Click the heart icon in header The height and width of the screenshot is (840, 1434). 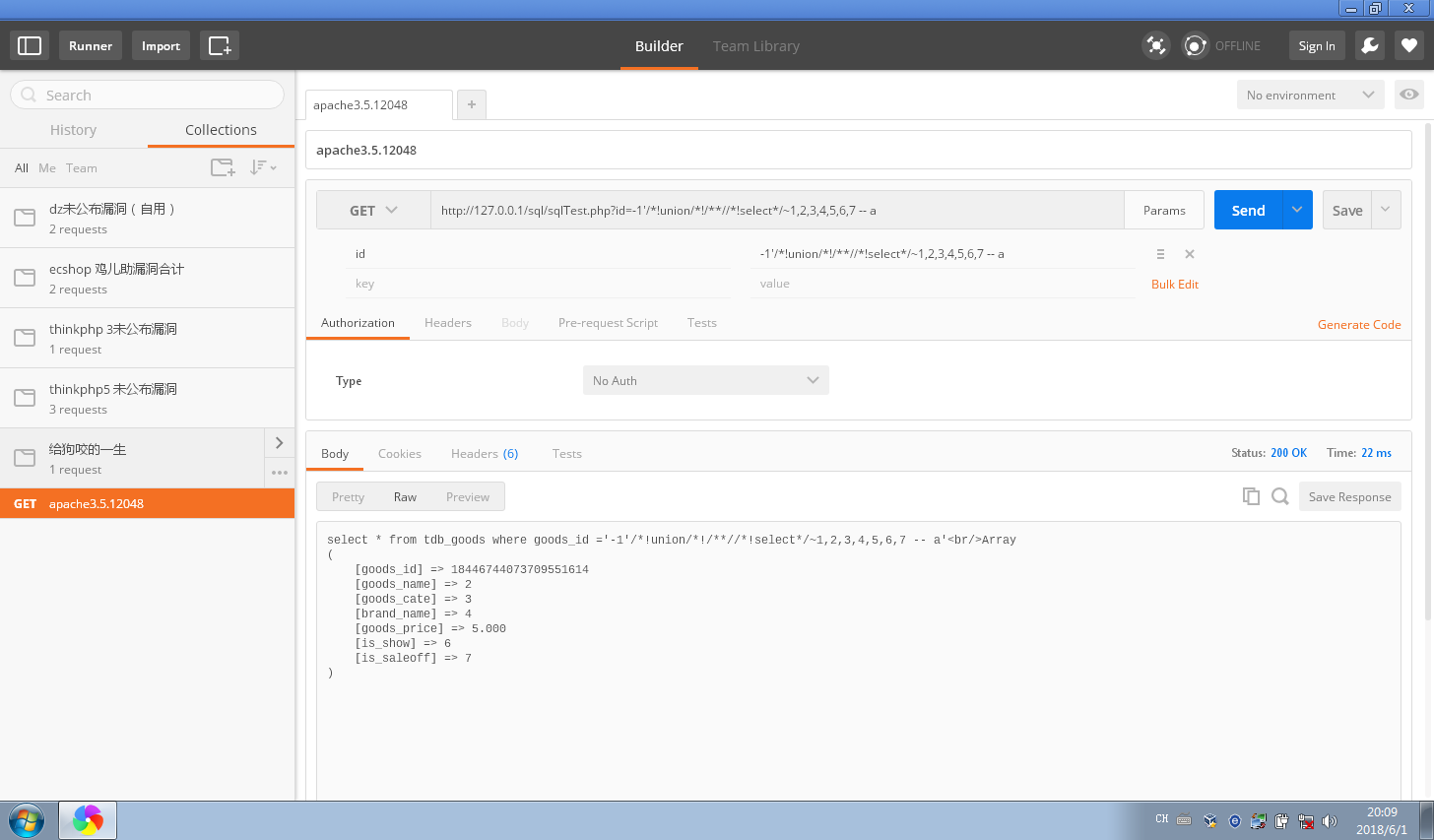tap(1409, 45)
